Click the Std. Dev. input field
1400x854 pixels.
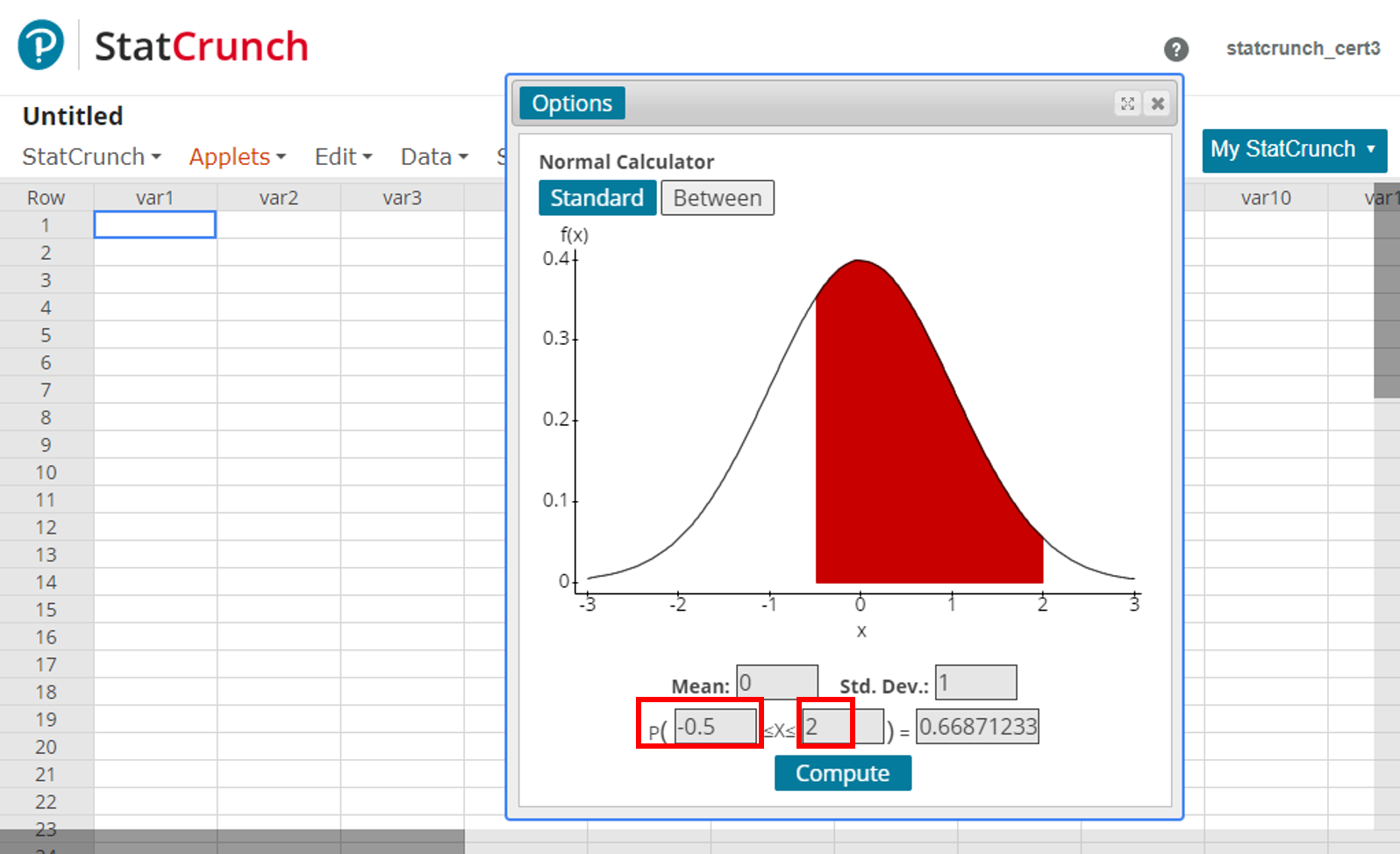976,682
